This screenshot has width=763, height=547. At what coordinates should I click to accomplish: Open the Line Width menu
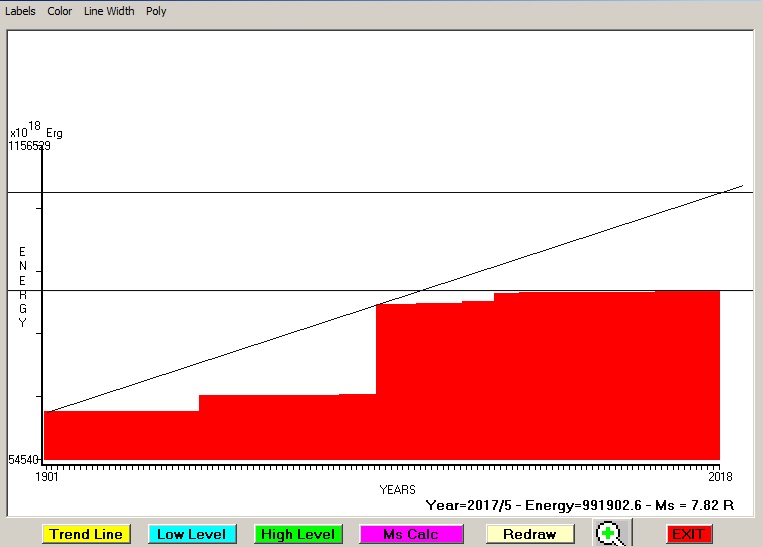pos(109,11)
